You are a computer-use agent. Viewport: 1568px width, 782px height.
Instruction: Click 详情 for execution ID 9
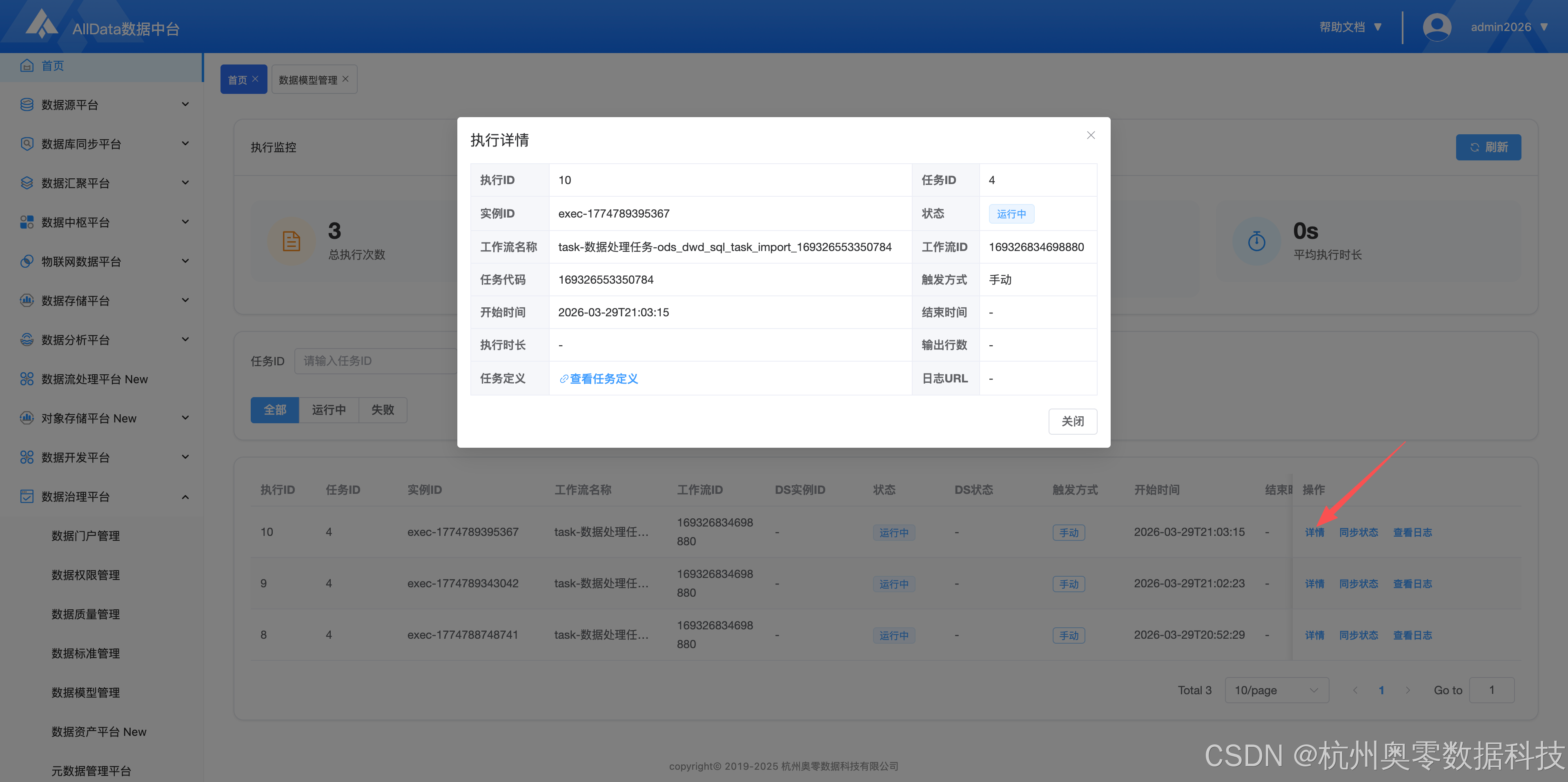pos(1314,584)
